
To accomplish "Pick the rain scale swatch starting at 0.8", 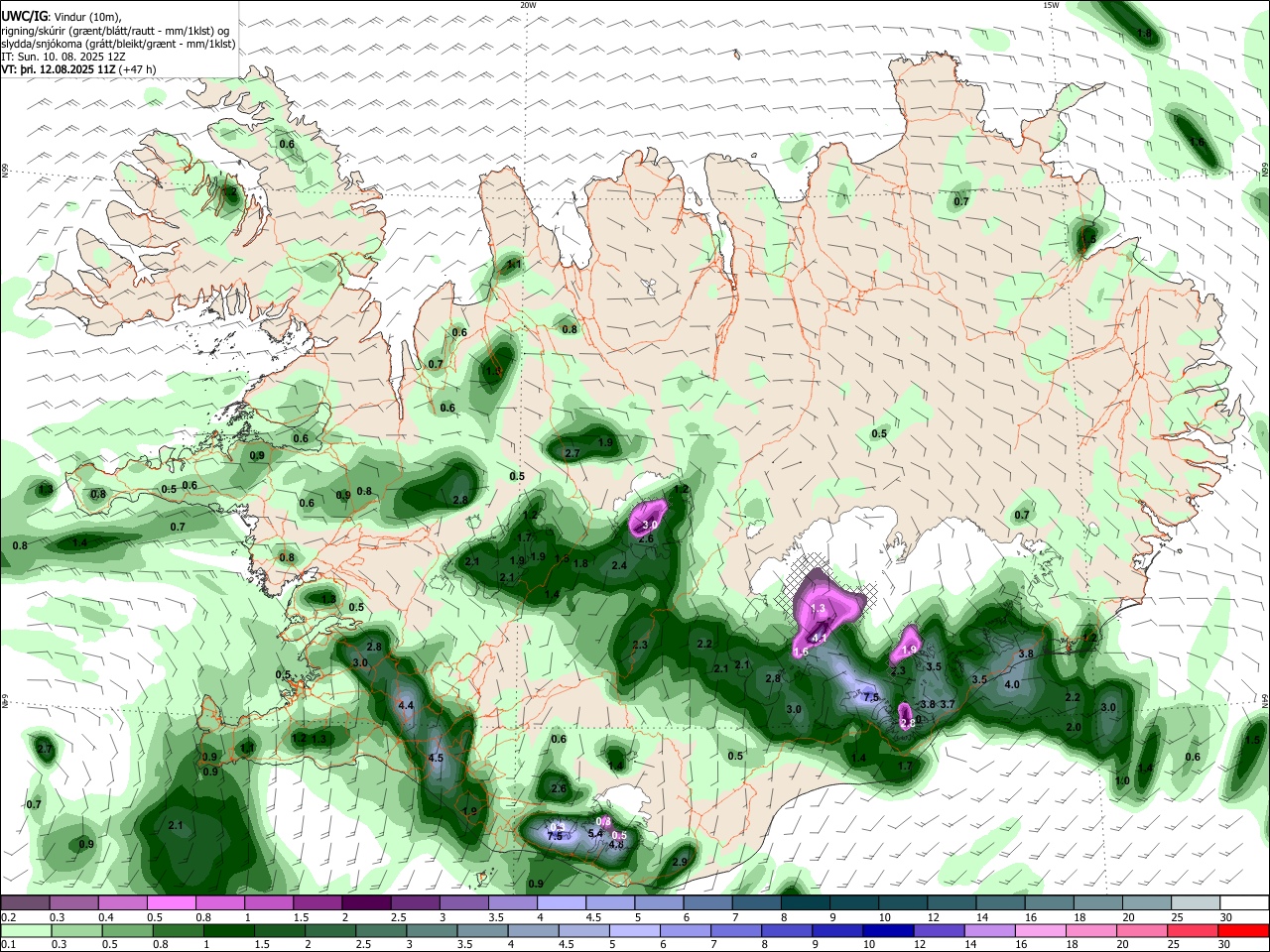I will [178, 930].
